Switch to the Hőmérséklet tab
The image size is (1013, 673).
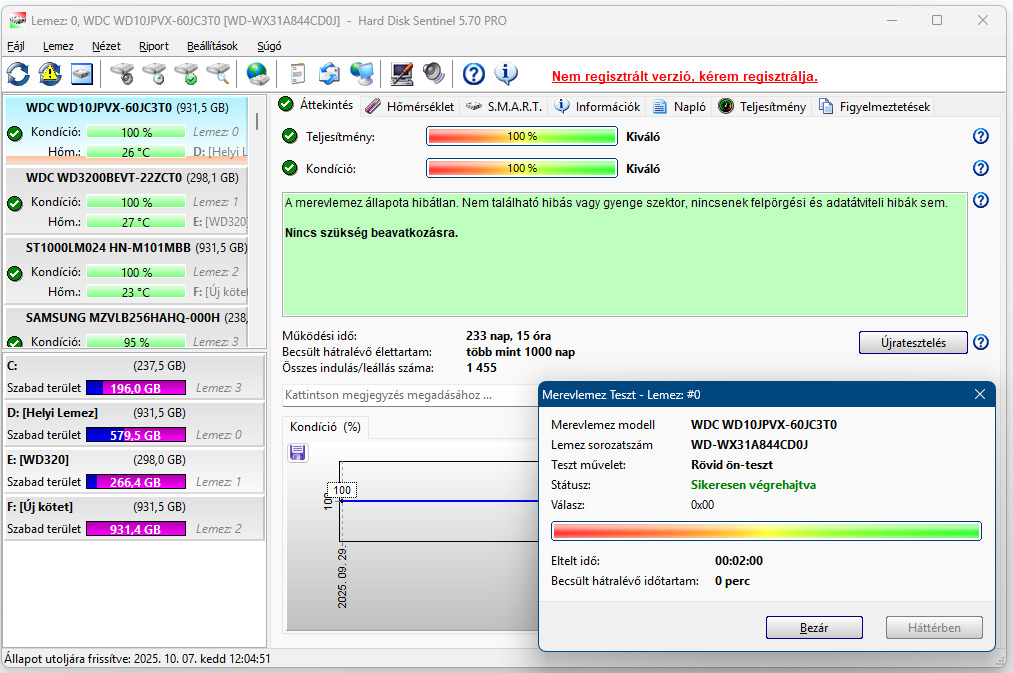[410, 107]
